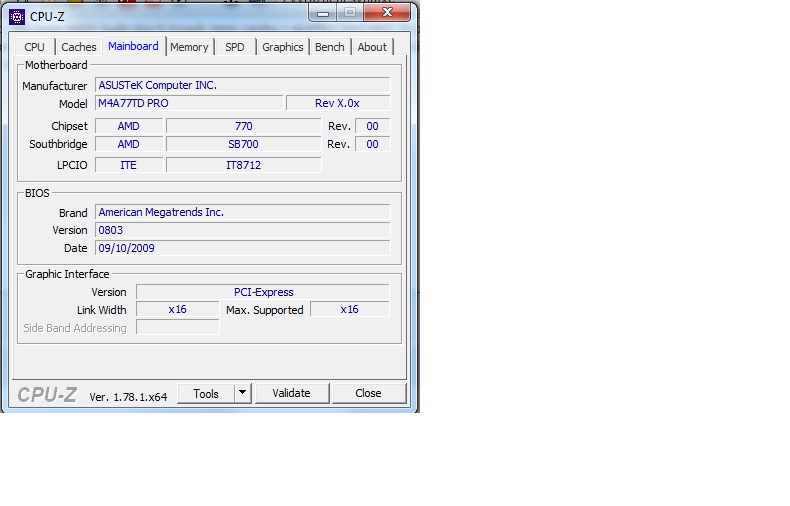Click the Link Width x16 value
This screenshot has width=790, height=506.
pos(178,309)
